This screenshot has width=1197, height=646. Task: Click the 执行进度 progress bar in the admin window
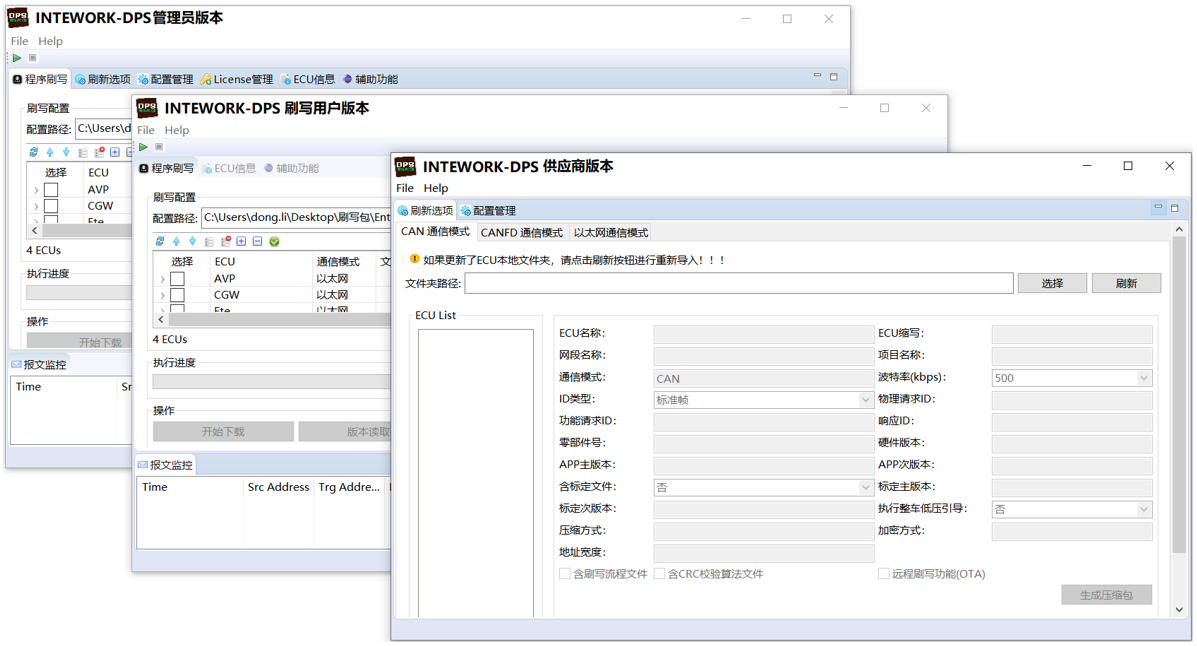[79, 292]
